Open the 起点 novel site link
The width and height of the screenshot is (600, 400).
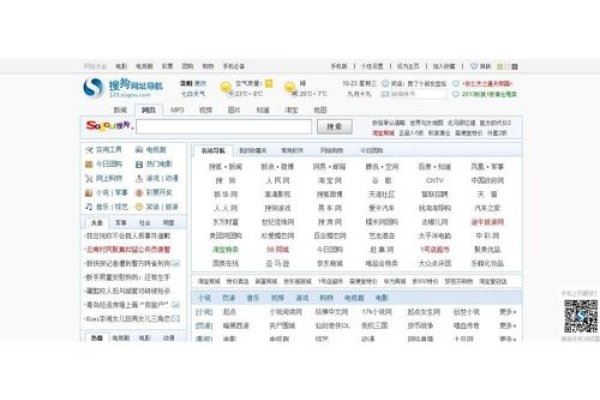(x=229, y=312)
